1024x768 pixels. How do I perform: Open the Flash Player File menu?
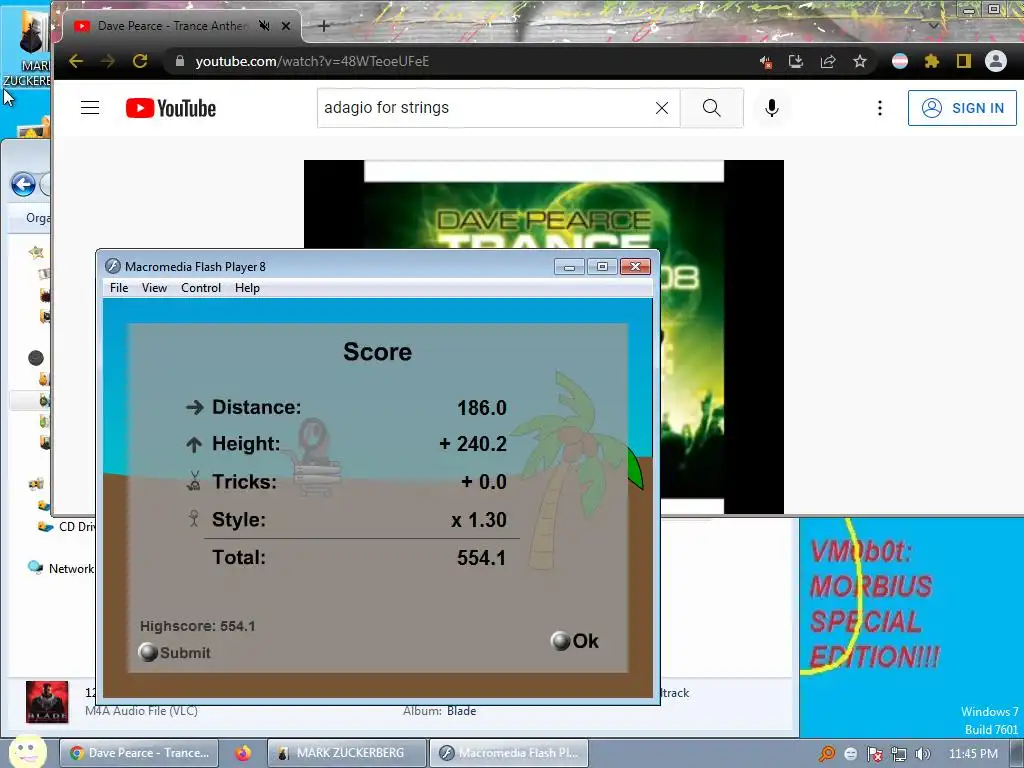pos(119,288)
